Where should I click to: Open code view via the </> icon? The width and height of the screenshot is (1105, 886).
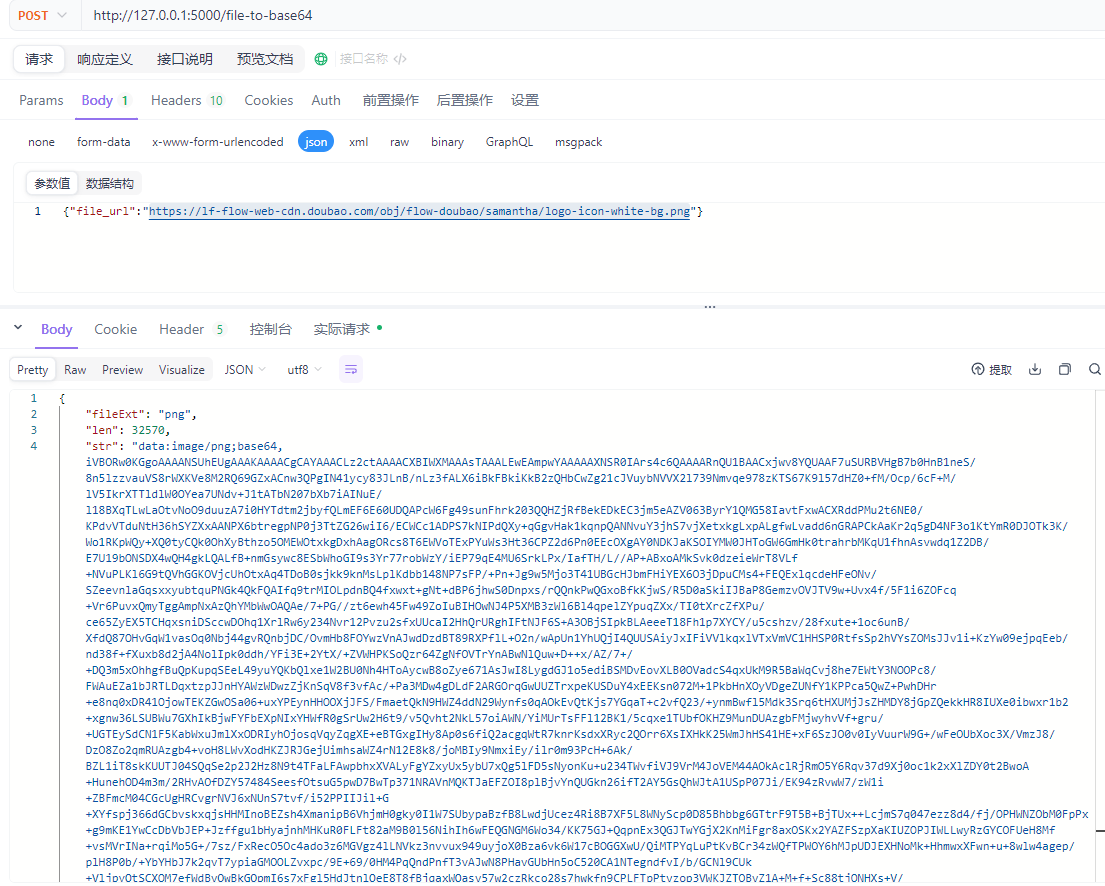[398, 59]
